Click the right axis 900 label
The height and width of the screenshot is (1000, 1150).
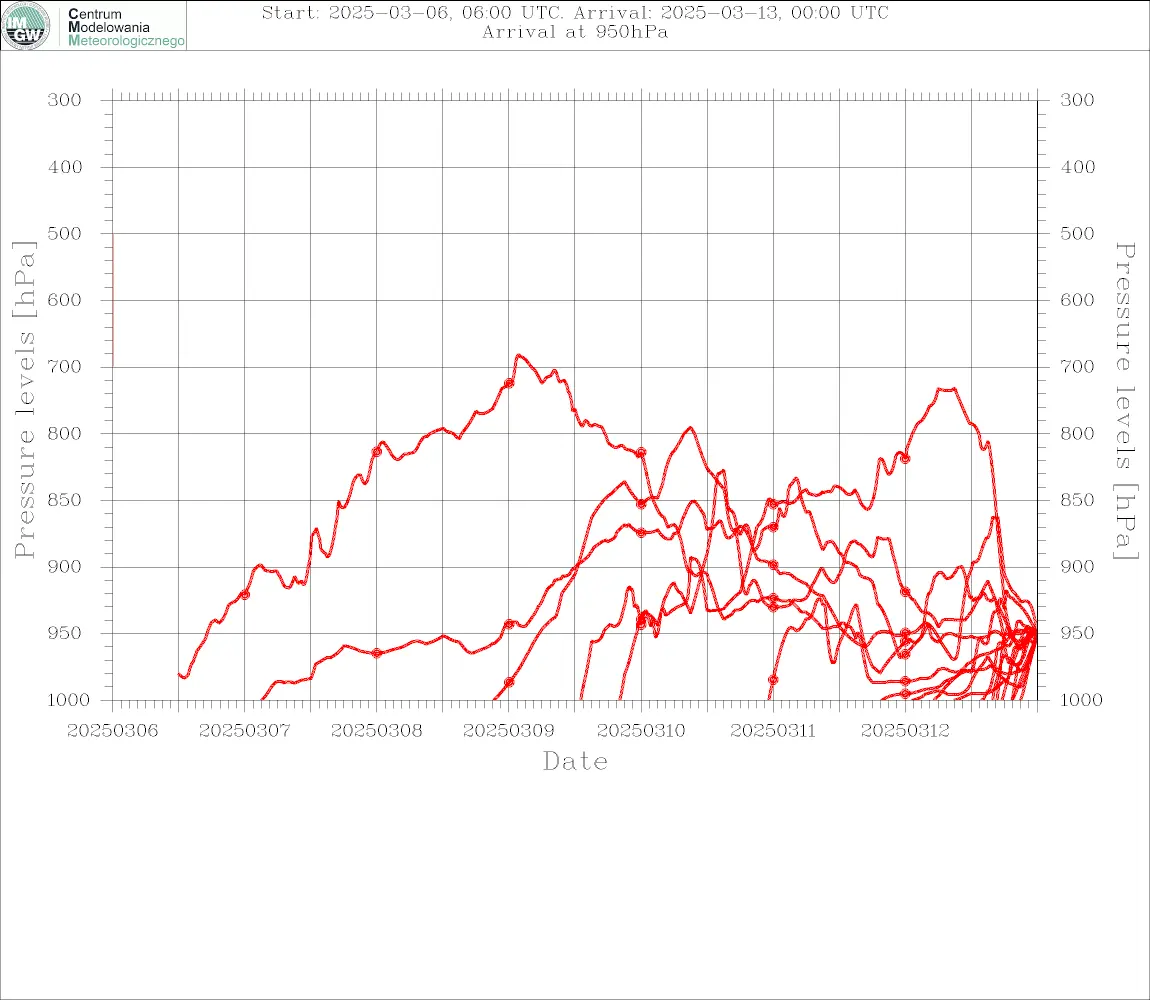[1077, 567]
